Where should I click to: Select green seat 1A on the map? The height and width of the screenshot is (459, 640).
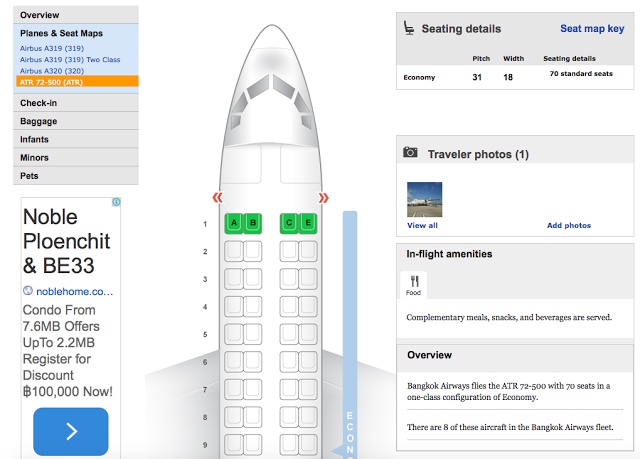(x=234, y=223)
